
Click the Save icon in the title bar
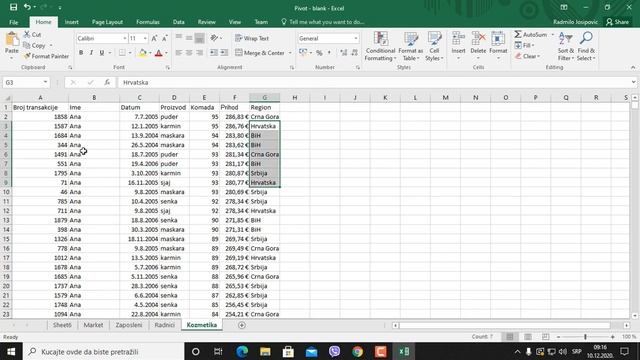pos(13,7)
